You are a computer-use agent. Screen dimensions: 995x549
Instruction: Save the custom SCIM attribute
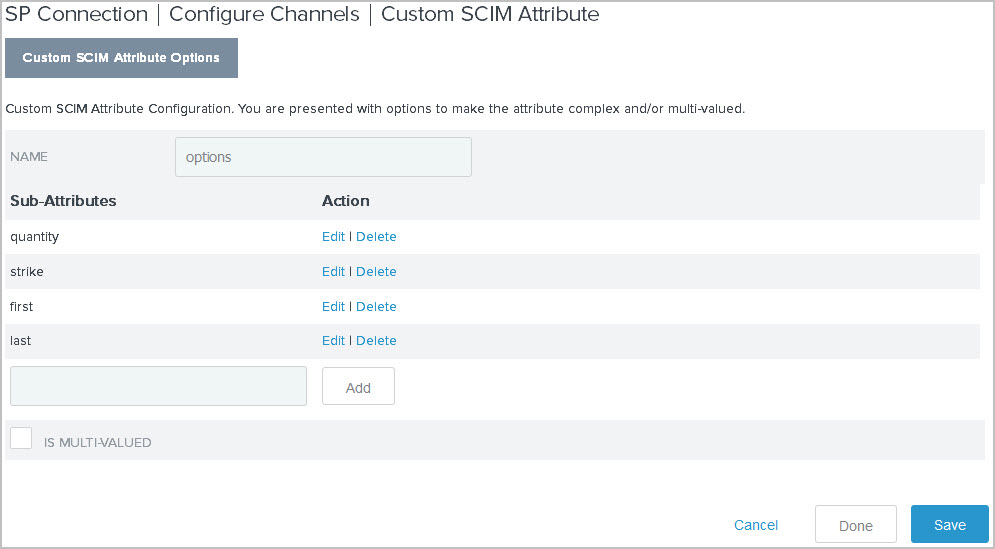[x=949, y=525]
